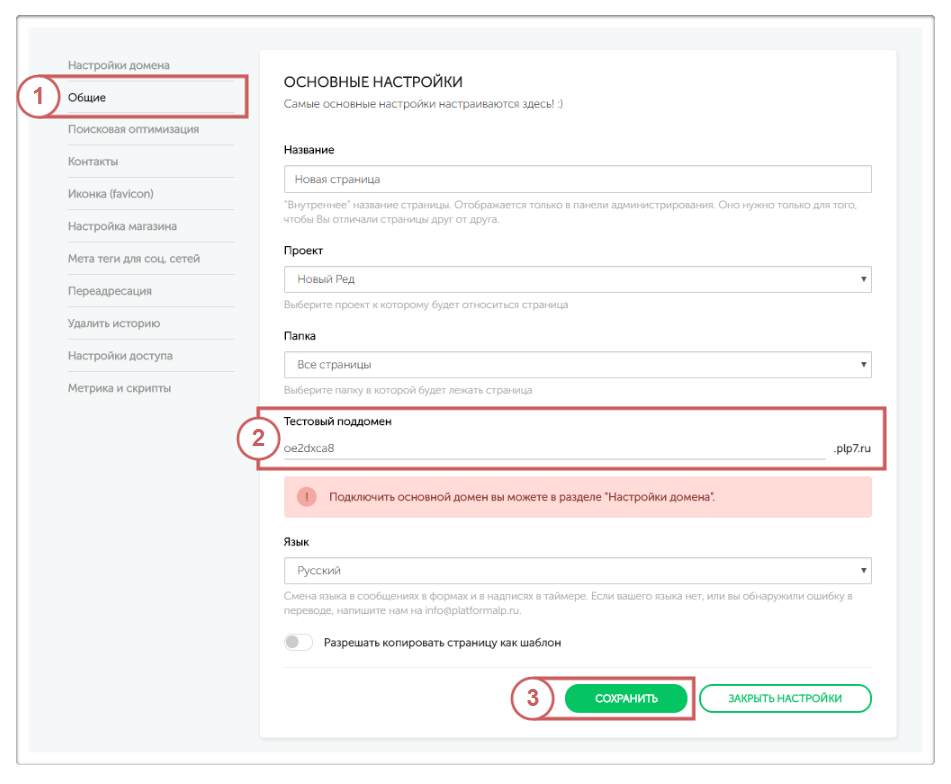Click the Сохранить button
Screen dimensions: 951x784
coord(626,698)
